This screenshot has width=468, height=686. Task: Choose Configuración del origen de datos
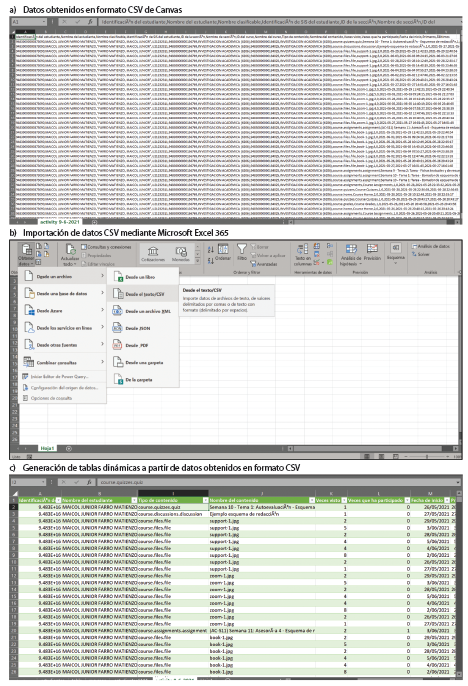tap(61, 388)
